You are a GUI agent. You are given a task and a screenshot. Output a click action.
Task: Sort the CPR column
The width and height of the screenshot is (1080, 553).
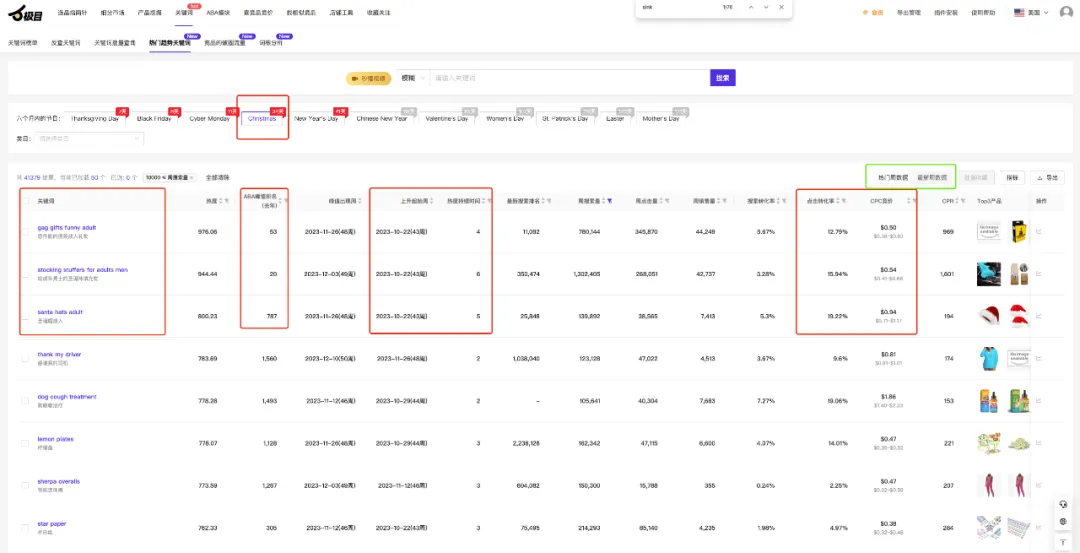956,200
